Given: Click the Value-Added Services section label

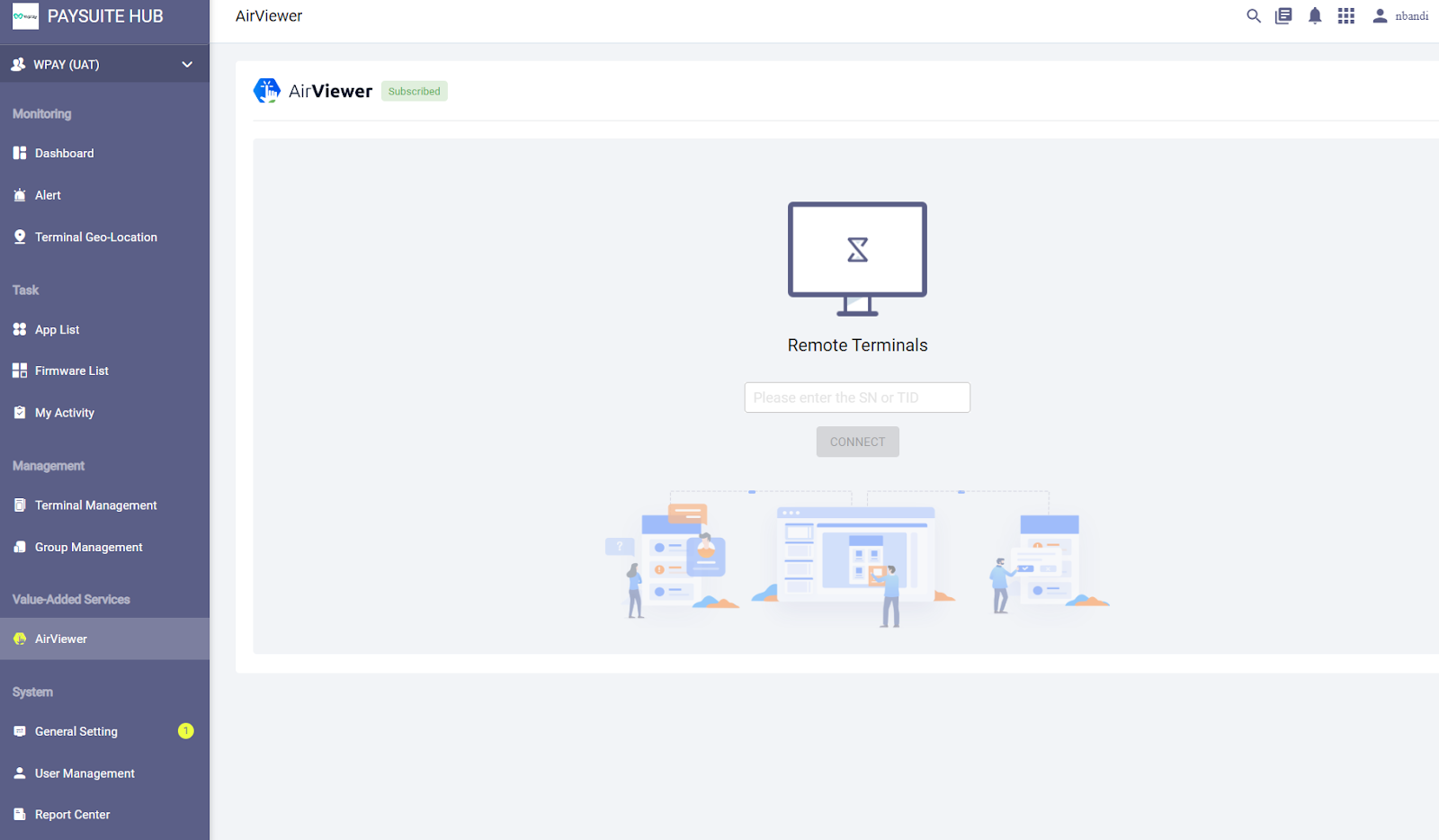Looking at the screenshot, I should point(71,599).
